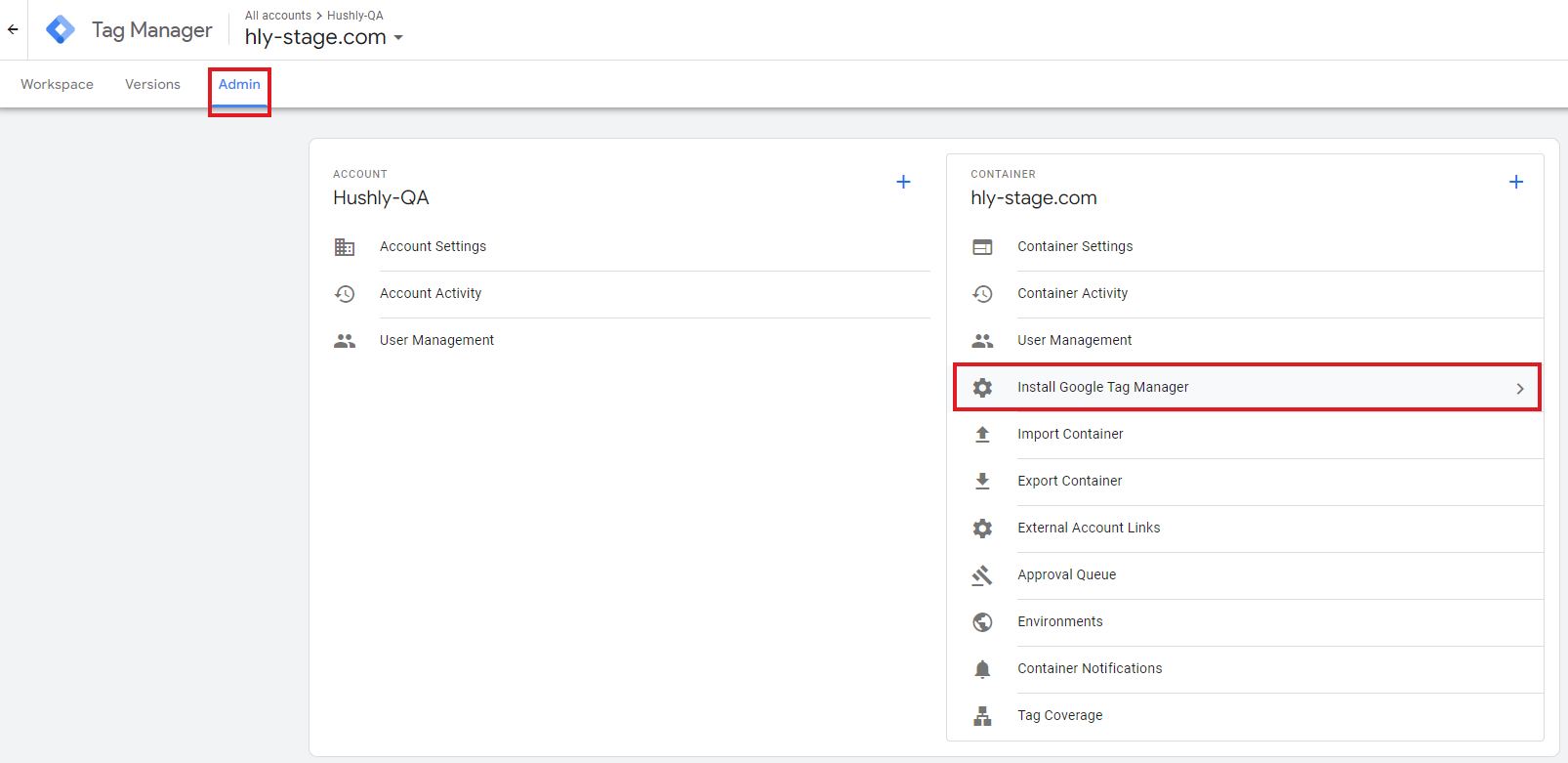Click the Account Settings building icon
Viewport: 1568px width, 763px height.
[x=345, y=247]
